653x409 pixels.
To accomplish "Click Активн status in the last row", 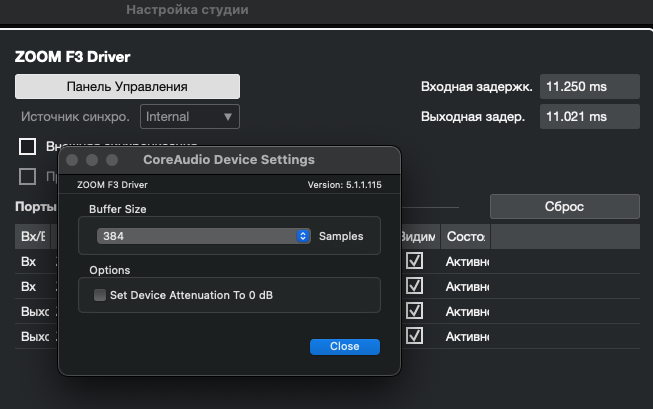I will coord(467,336).
